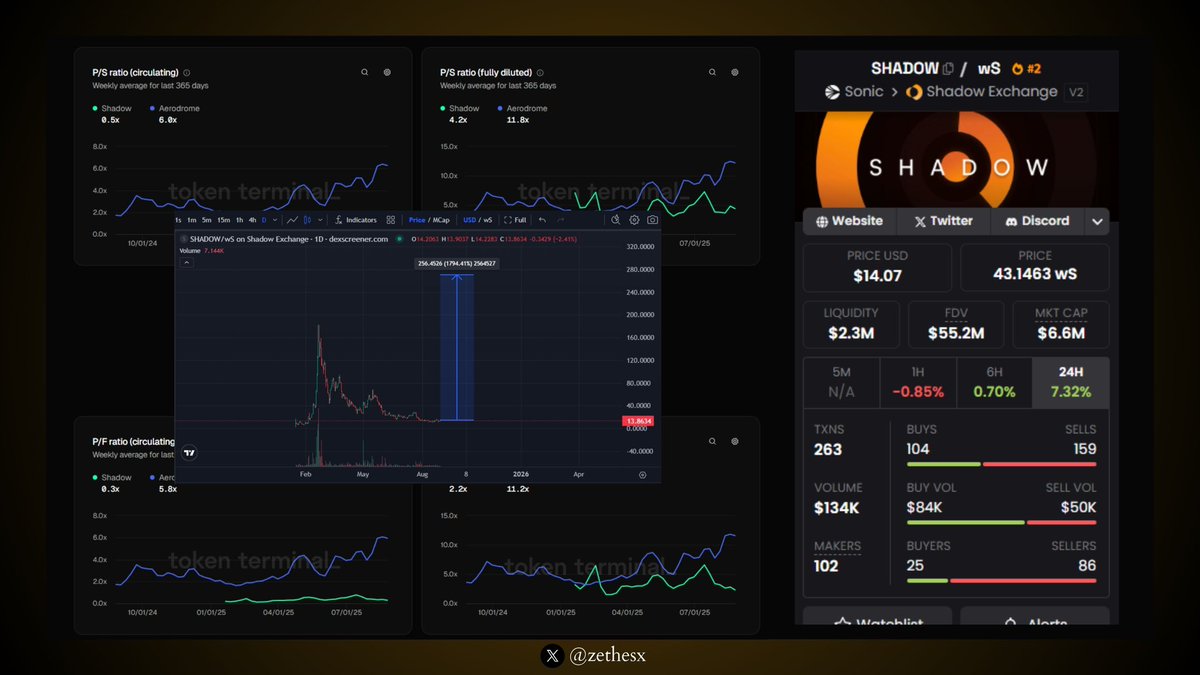The image size is (1200, 675).
Task: Select the 1m chart interval
Action: point(192,220)
